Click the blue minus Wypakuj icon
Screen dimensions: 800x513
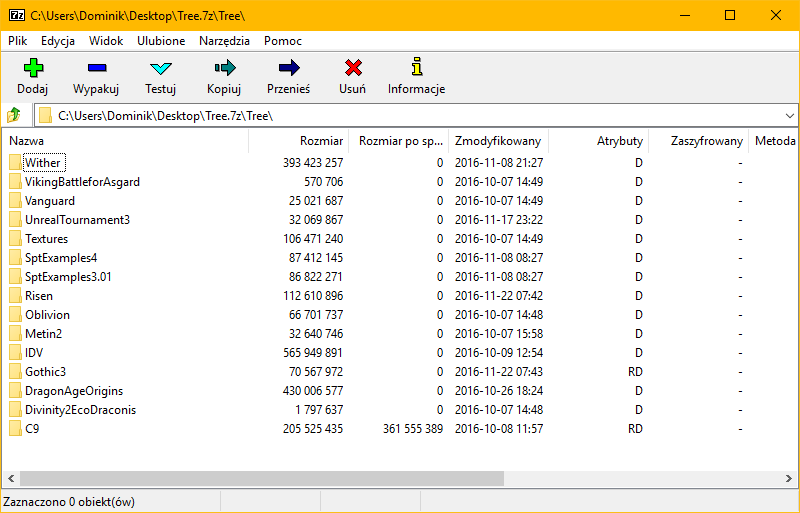(96, 68)
